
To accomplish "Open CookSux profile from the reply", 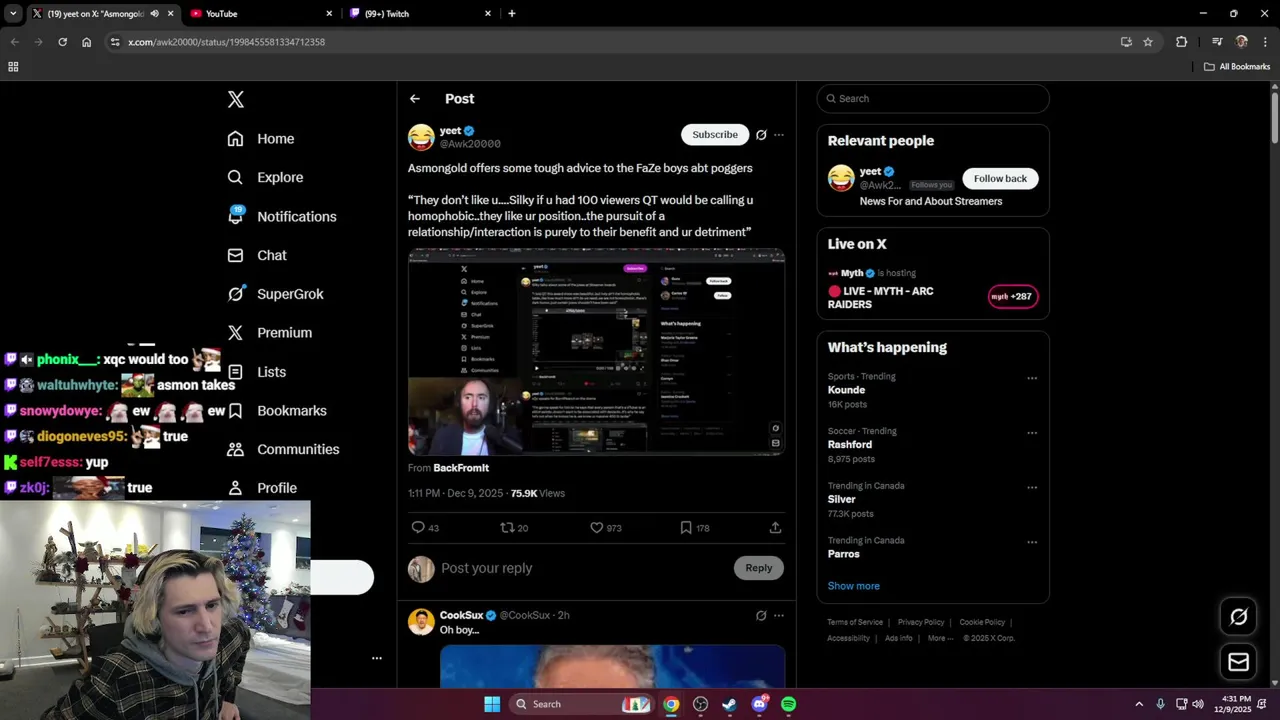I will (x=461, y=615).
